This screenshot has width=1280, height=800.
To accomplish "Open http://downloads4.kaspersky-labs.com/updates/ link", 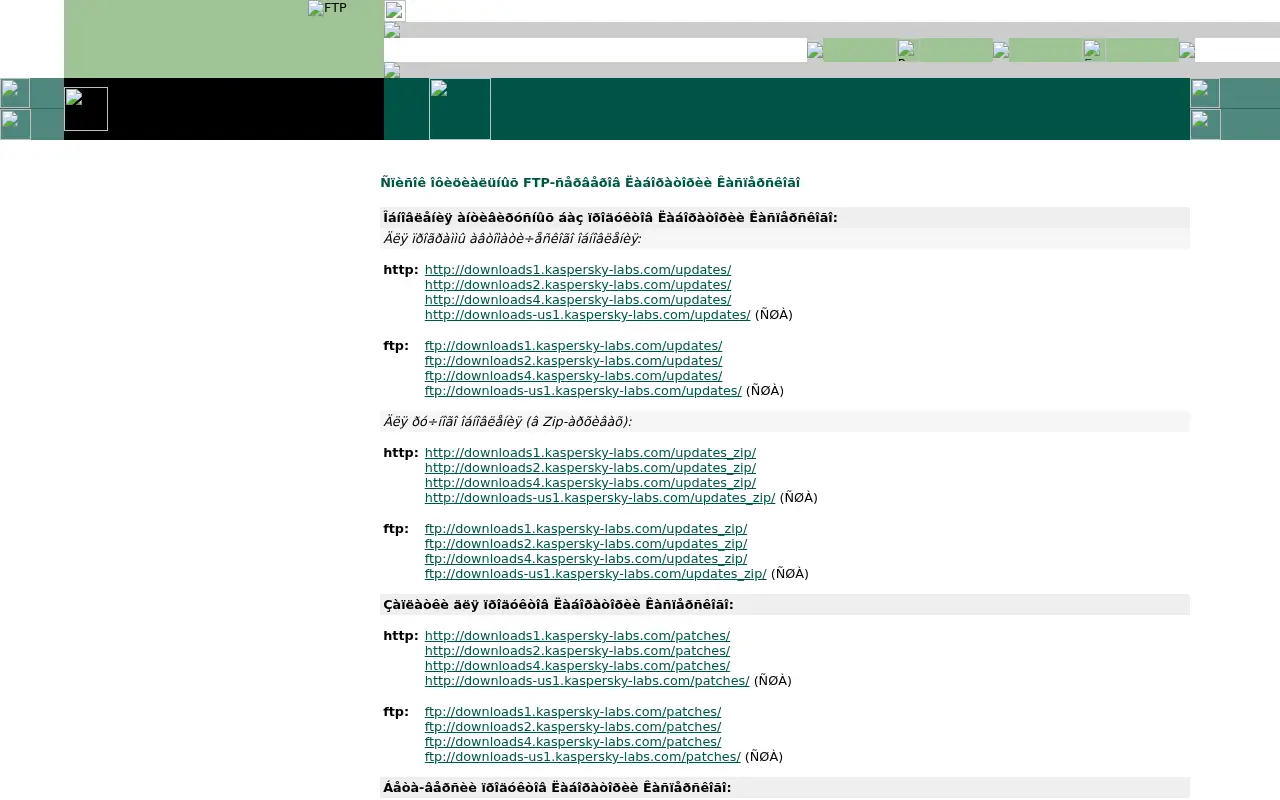I will [578, 300].
